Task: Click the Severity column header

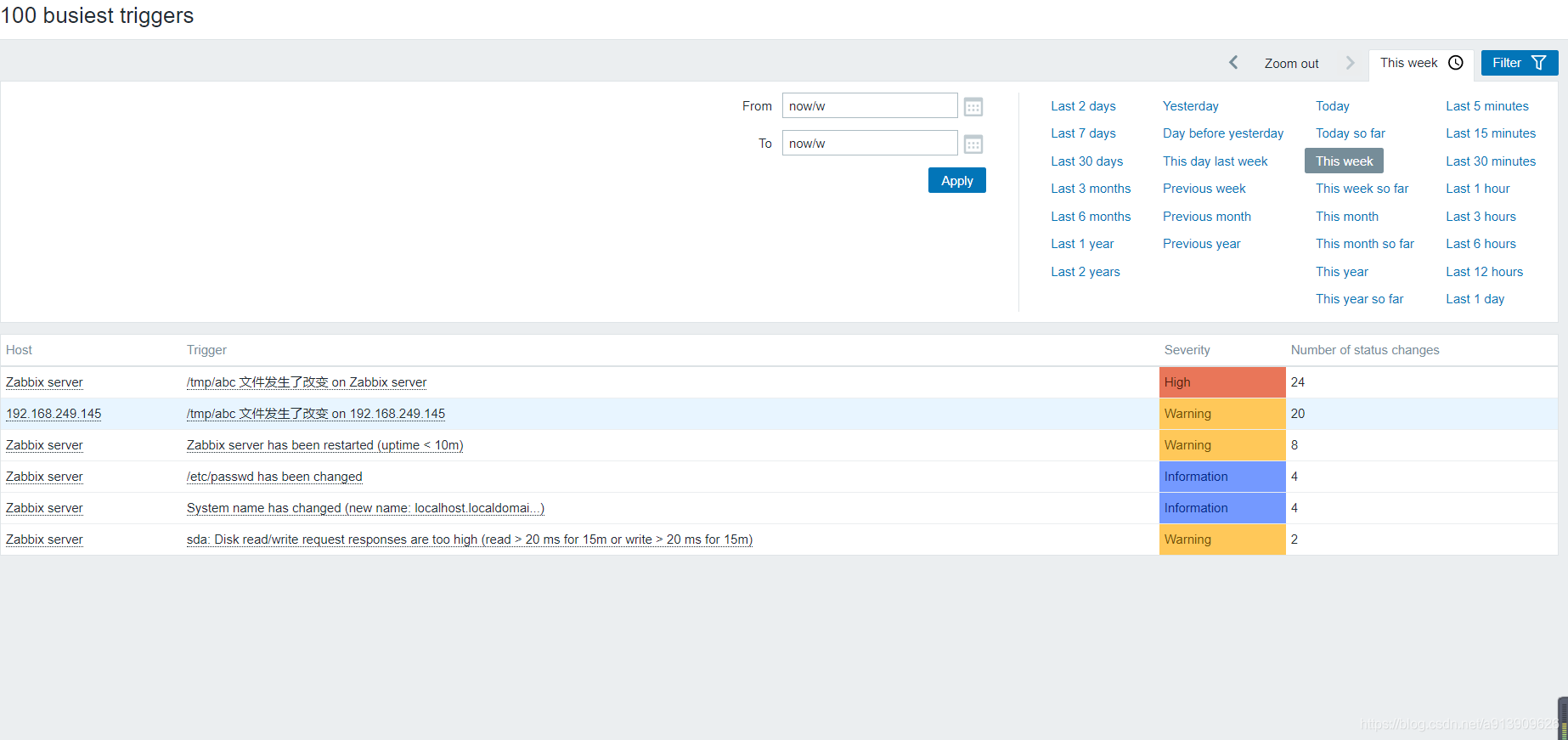Action: [1187, 350]
